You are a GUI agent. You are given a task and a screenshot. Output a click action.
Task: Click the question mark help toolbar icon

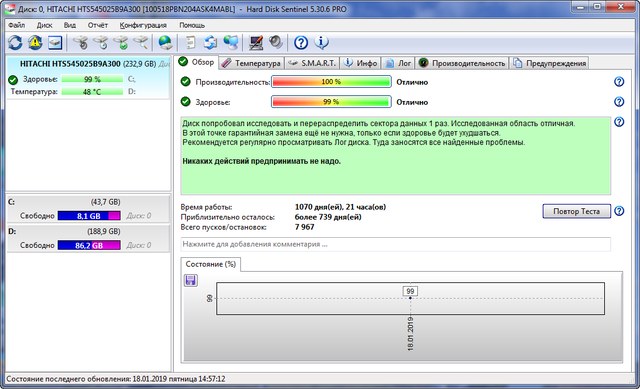301,42
